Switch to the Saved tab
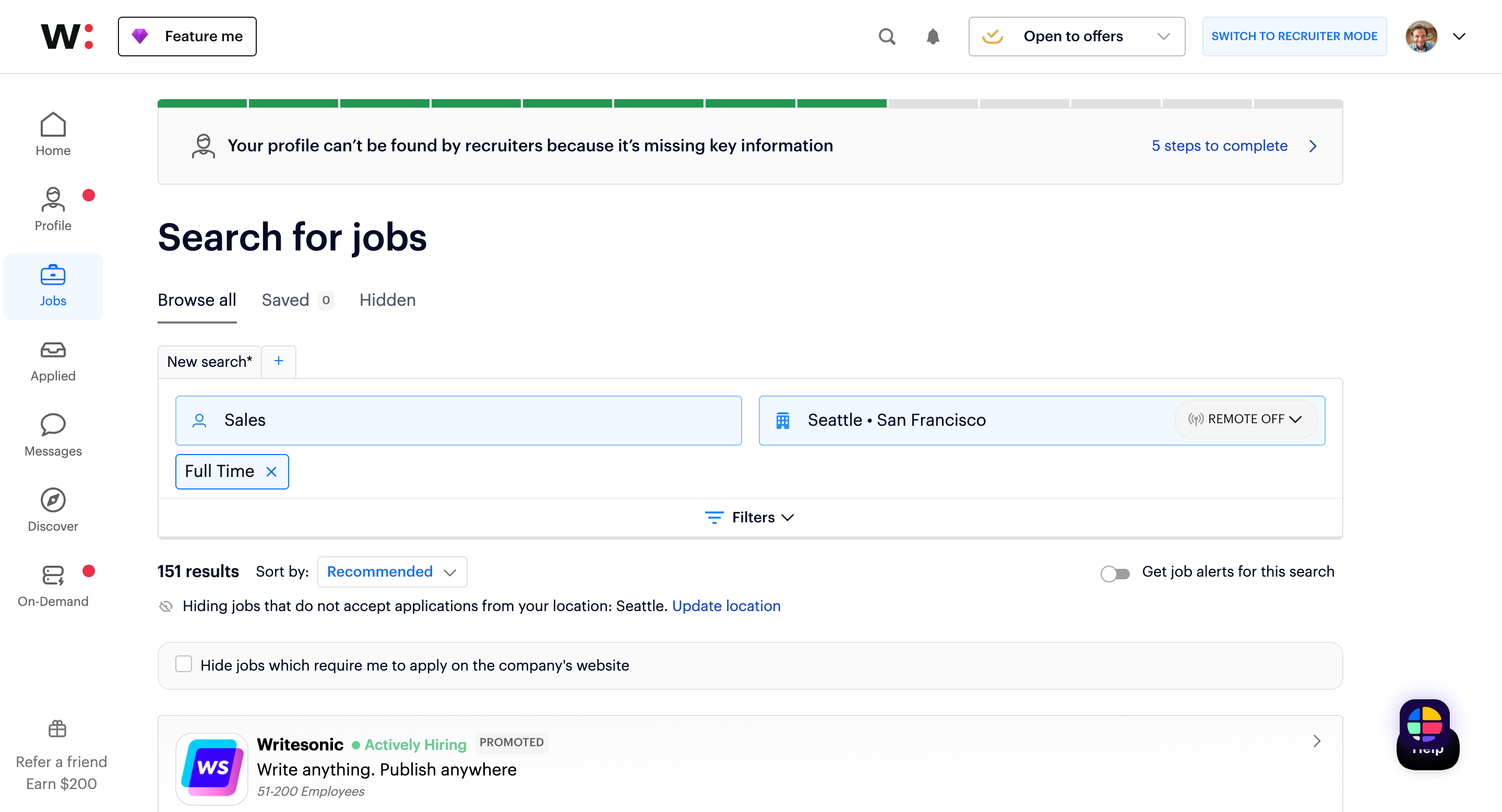This screenshot has height=812, width=1502. pyautogui.click(x=285, y=300)
